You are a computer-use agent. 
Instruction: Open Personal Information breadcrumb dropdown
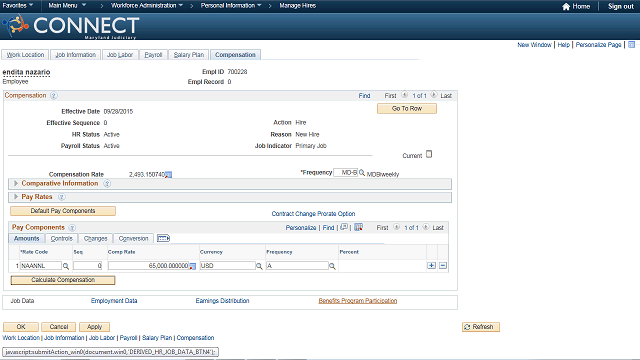[x=231, y=6]
